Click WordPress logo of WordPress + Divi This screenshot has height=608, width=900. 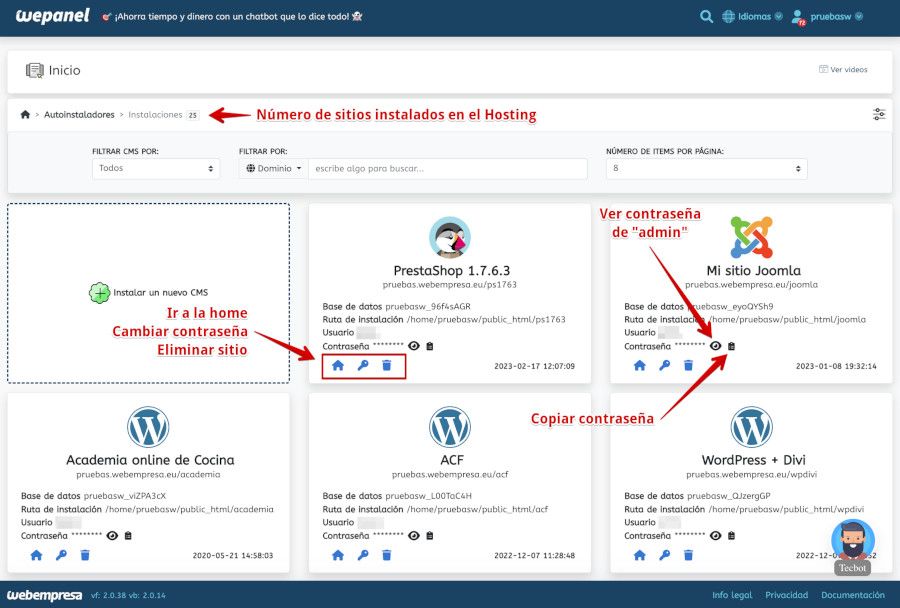[x=751, y=427]
